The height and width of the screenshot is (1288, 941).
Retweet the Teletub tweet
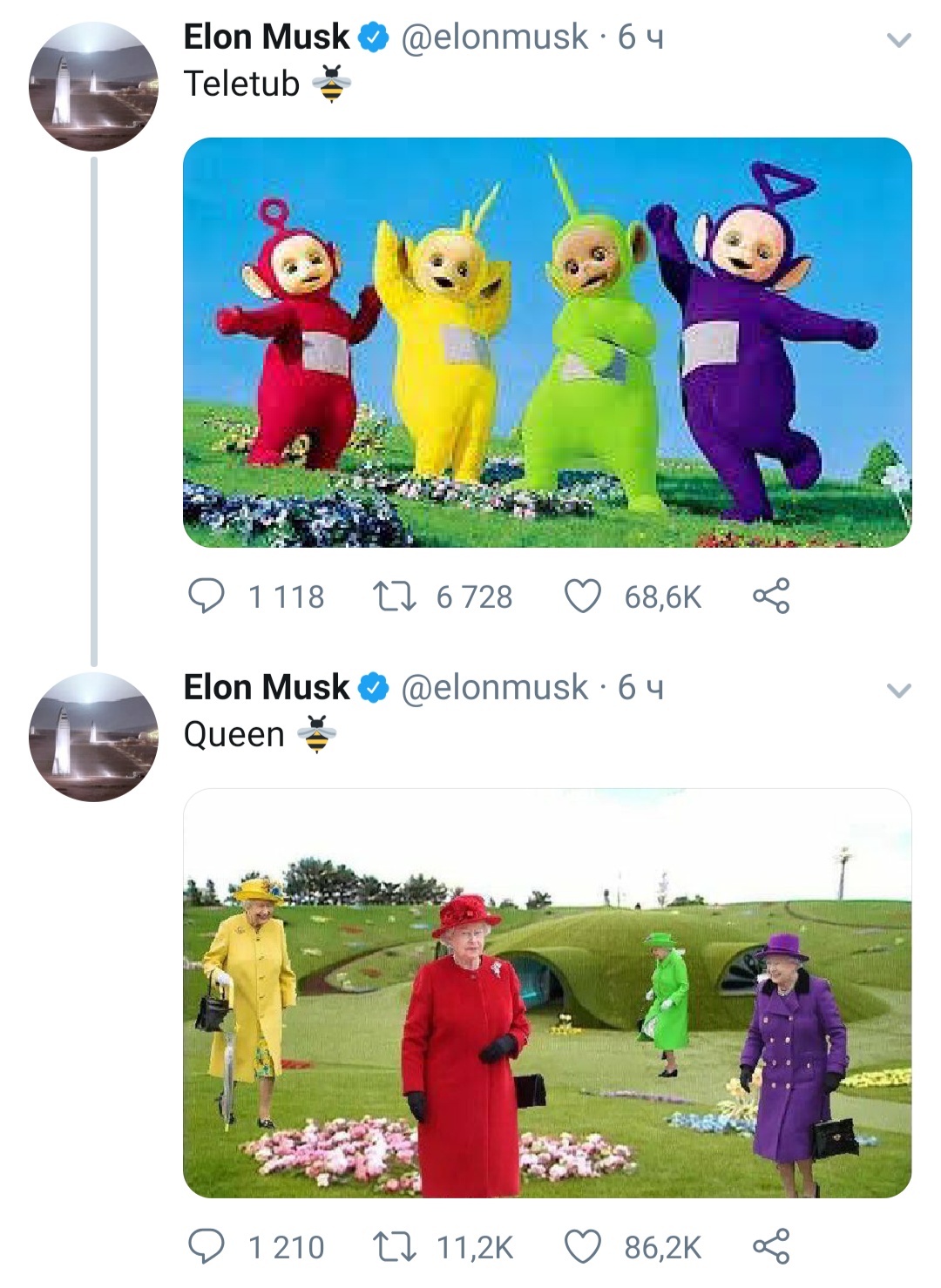coord(394,597)
